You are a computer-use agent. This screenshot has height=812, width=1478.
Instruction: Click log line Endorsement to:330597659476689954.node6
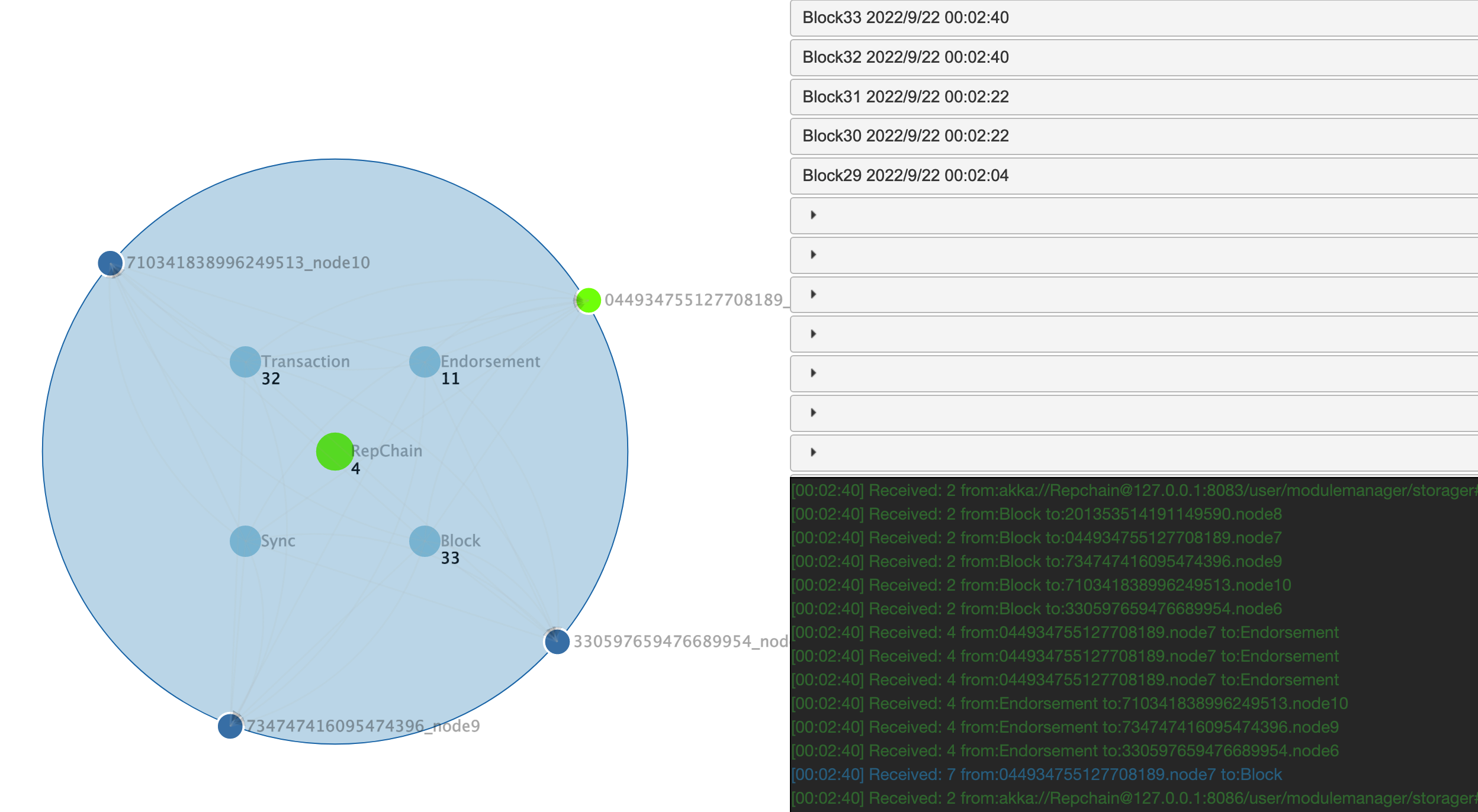coord(1065,751)
